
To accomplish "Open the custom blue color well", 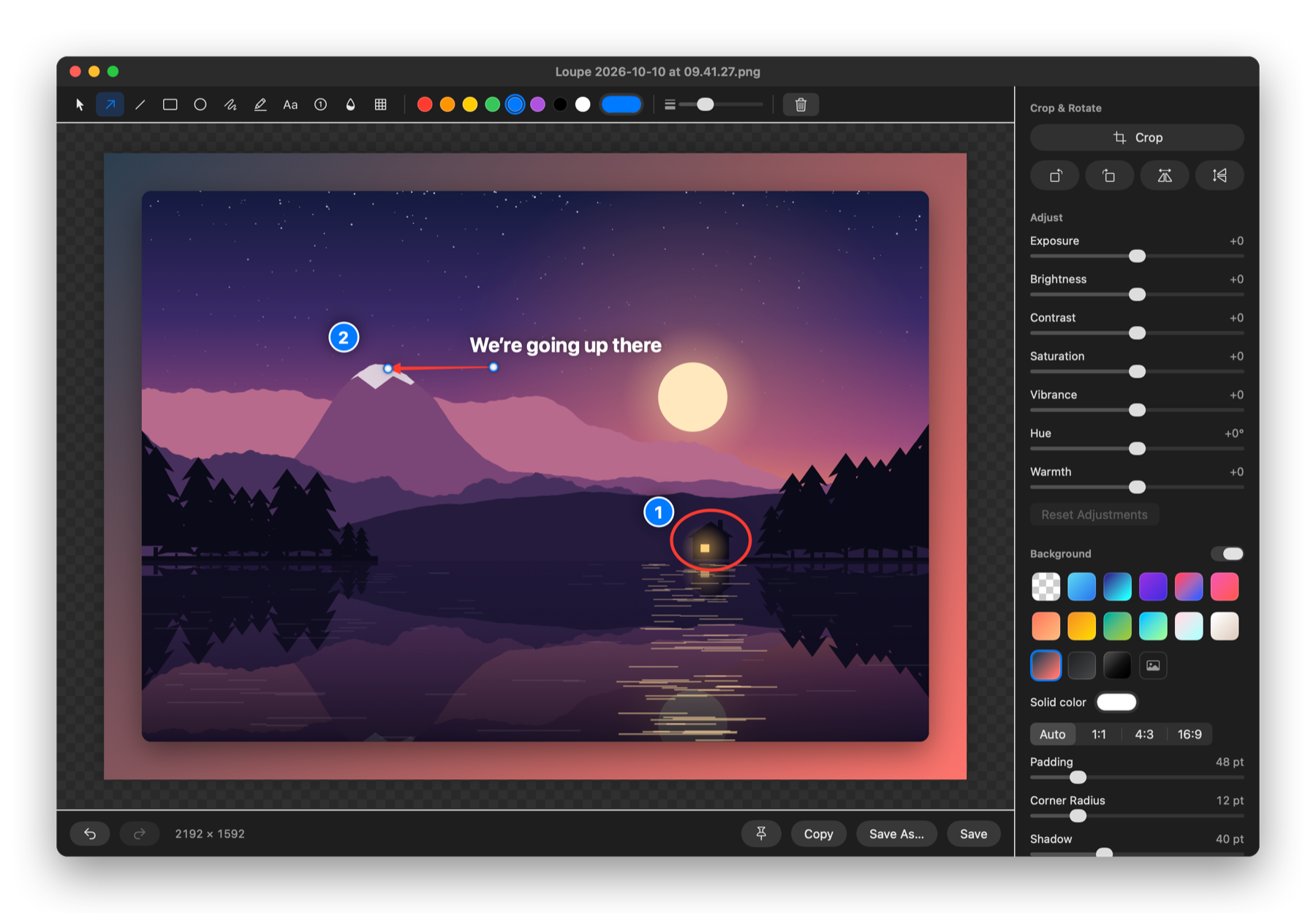I will 621,105.
